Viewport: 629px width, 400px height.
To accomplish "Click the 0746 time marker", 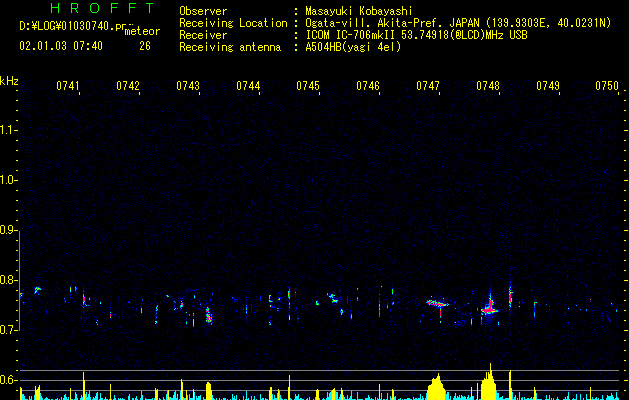I will 368,85.
